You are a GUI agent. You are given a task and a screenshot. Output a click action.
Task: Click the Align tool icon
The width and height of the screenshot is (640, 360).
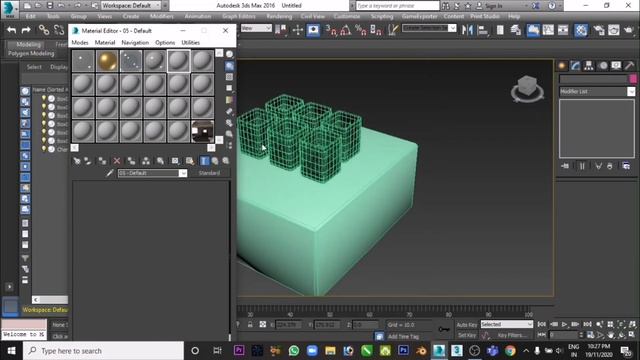pyautogui.click(x=483, y=30)
